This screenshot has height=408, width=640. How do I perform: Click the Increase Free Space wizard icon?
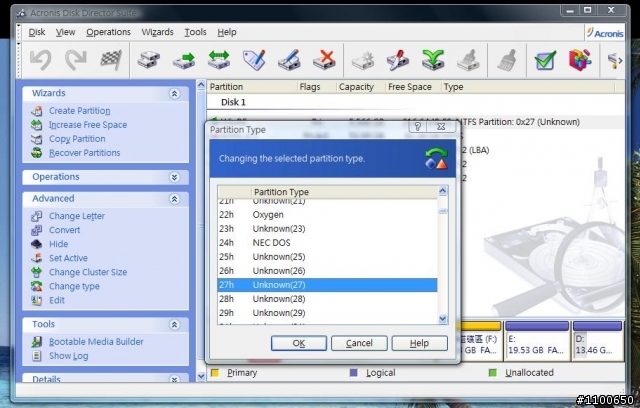pyautogui.click(x=37, y=125)
